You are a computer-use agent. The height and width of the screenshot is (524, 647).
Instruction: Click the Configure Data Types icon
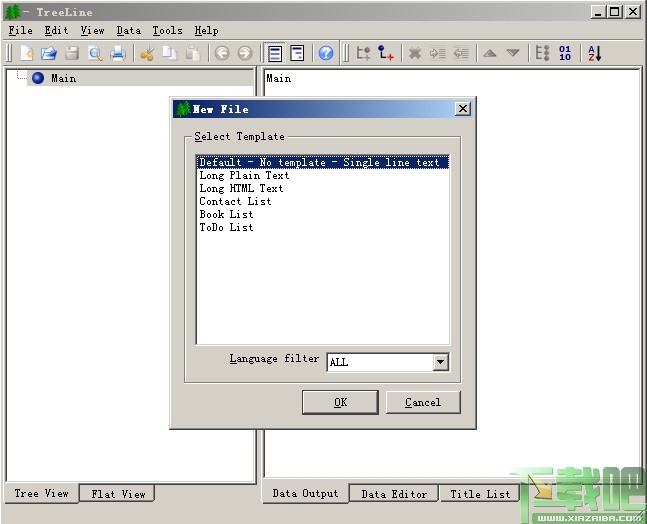pos(542,53)
